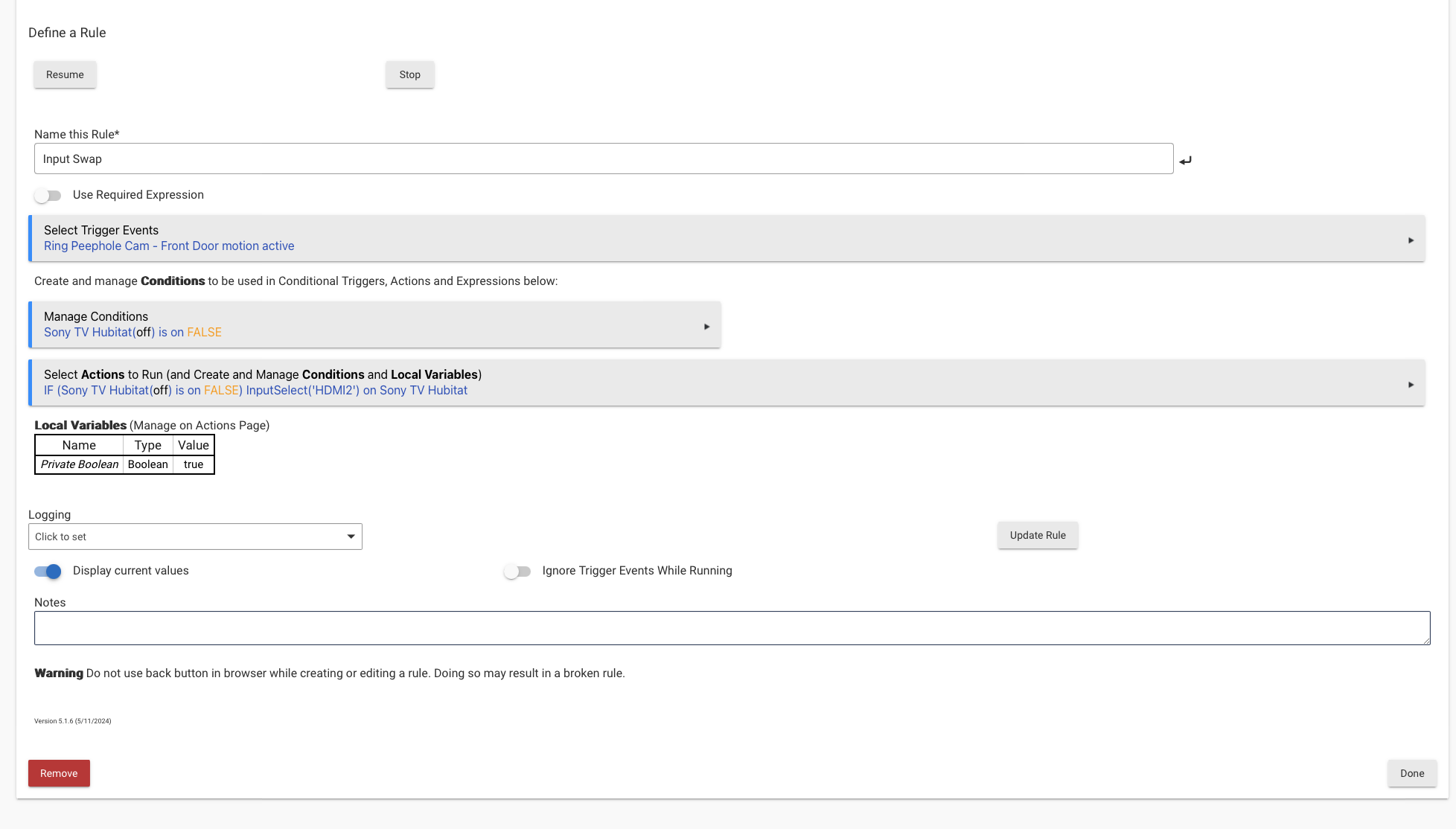Viewport: 1456px width, 829px height.
Task: Expand Select Trigger Events arrow
Action: 1411,240
